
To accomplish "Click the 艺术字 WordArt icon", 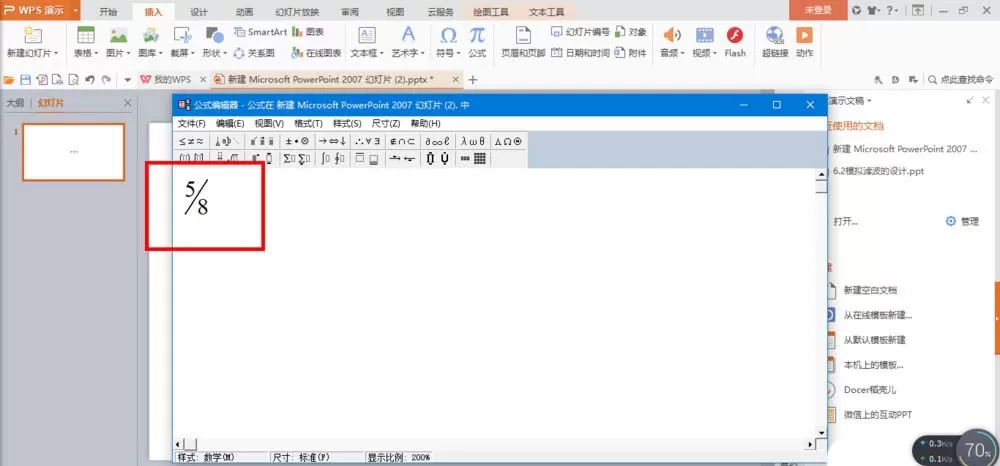I will (x=408, y=36).
